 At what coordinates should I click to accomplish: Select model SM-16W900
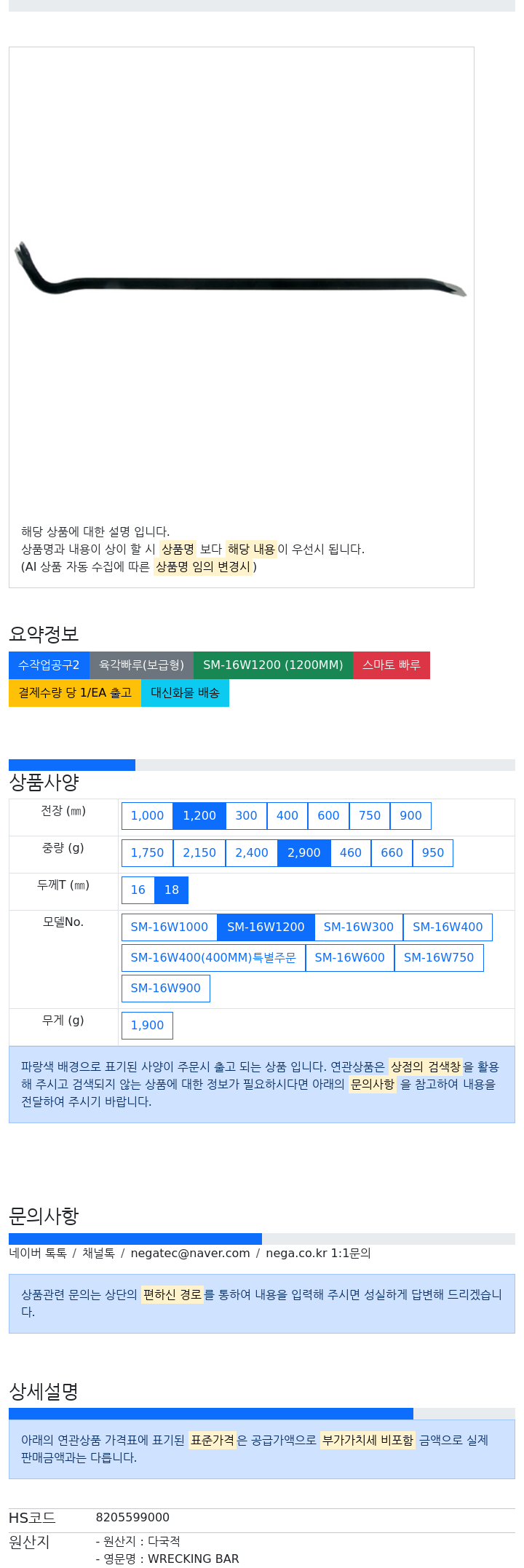(x=166, y=988)
